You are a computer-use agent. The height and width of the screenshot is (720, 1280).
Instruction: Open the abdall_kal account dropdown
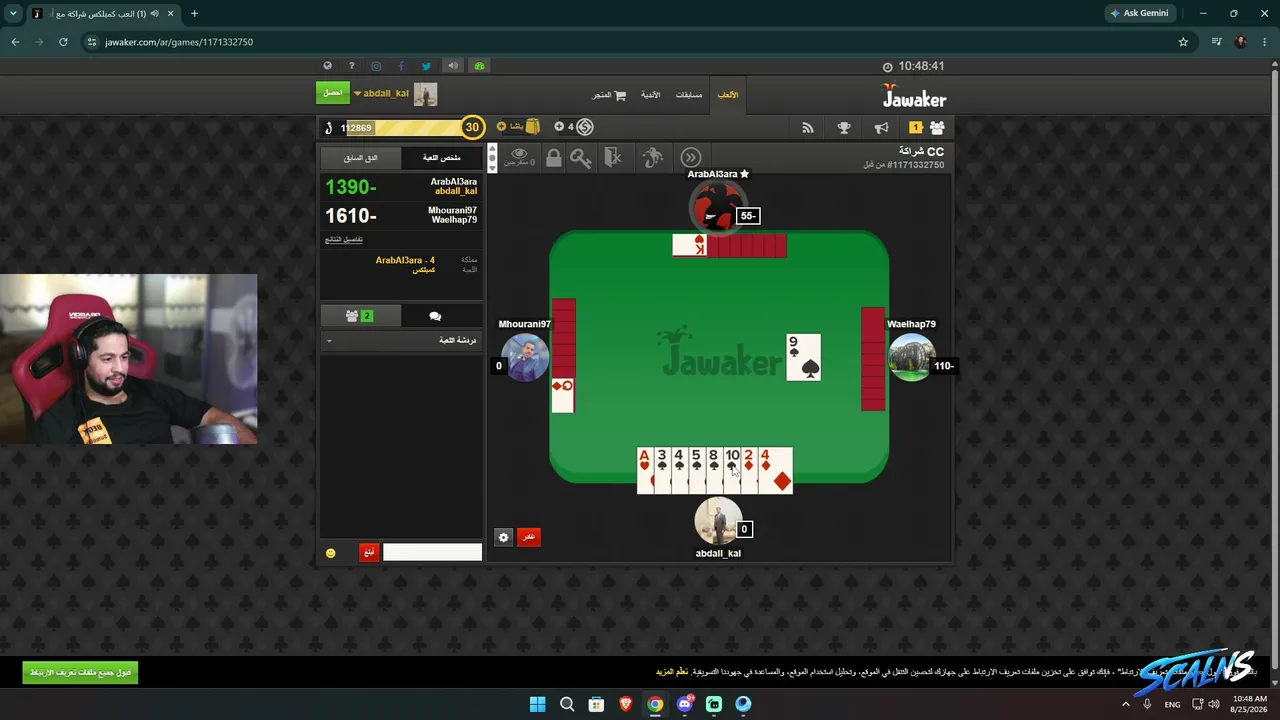(381, 93)
